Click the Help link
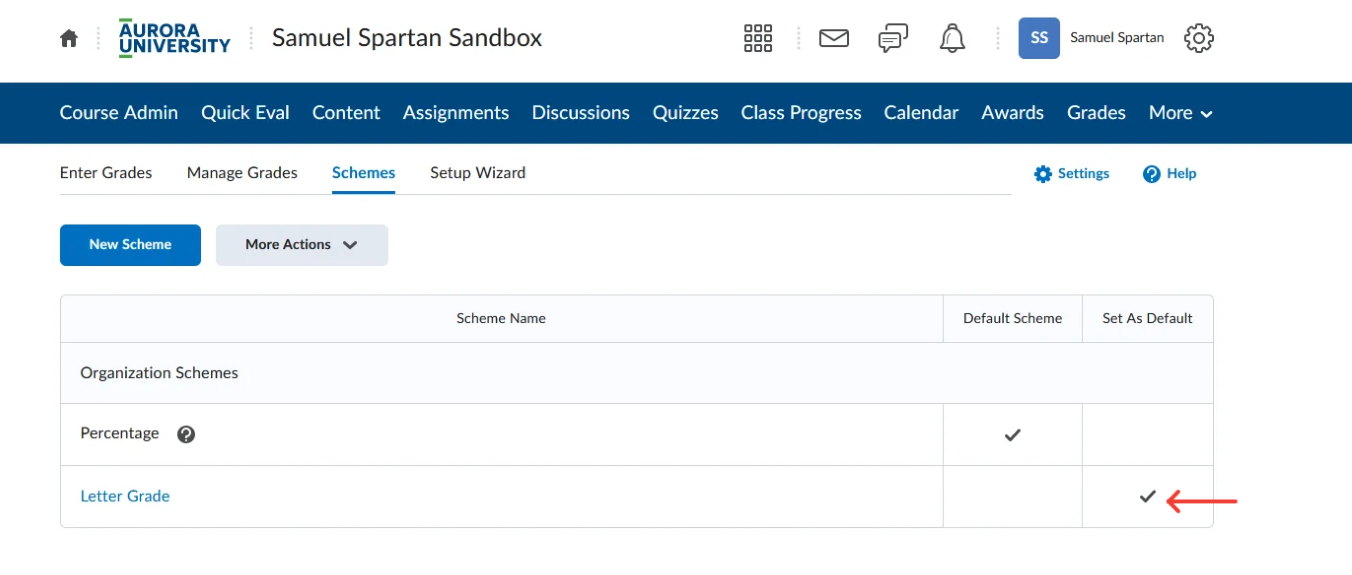Screen dimensions: 1352x575 [x=1169, y=174]
